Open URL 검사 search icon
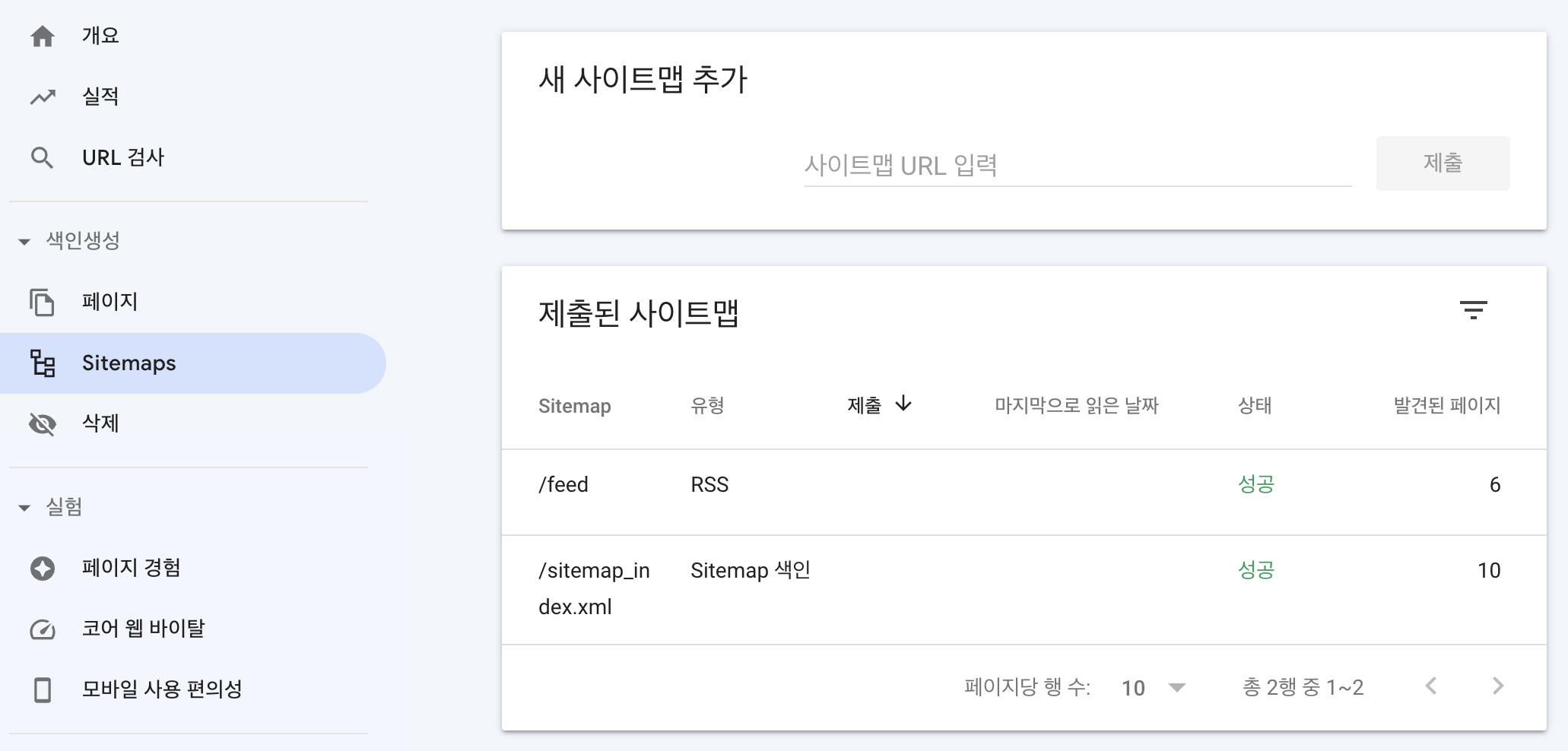 43,157
